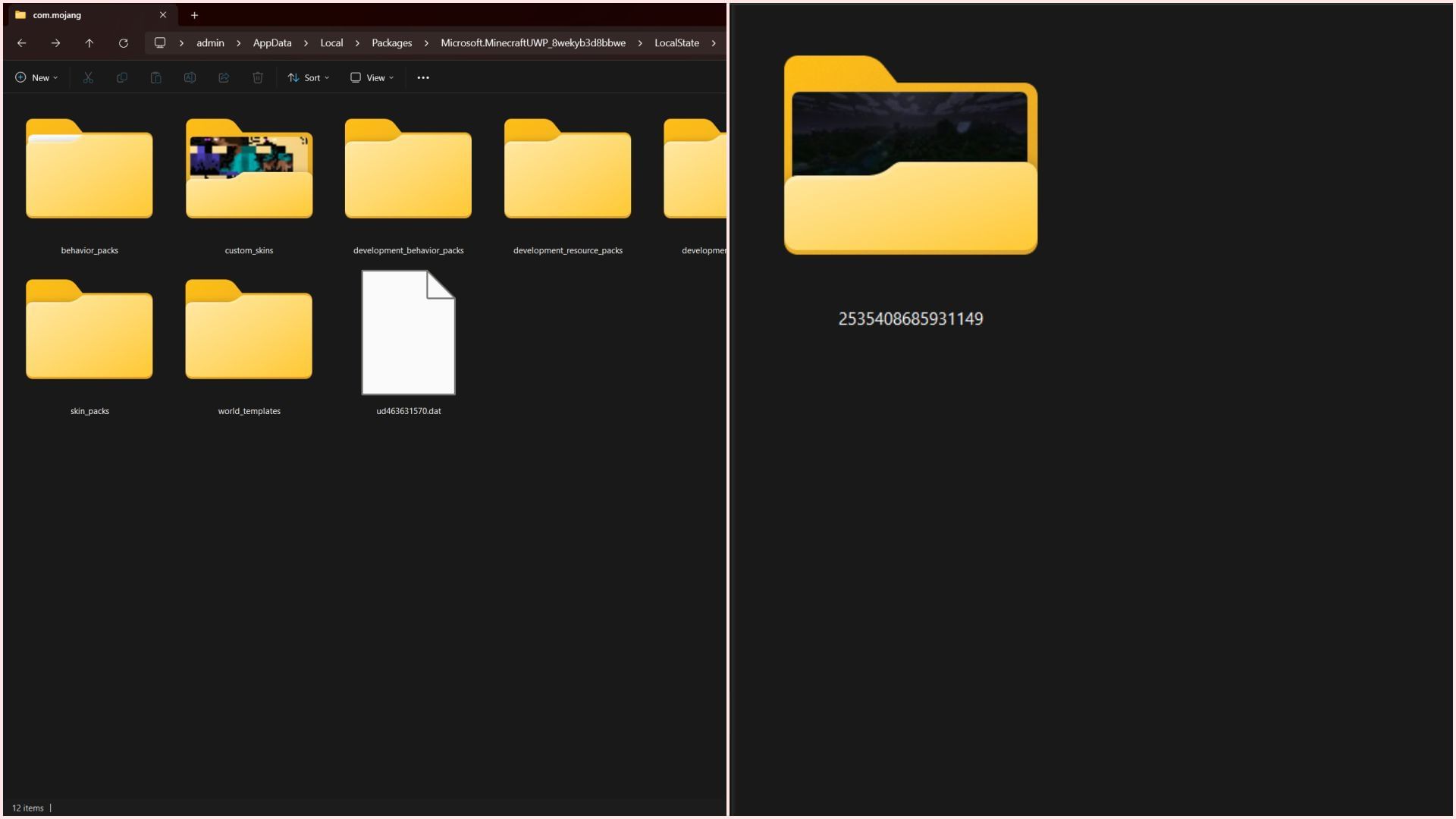Click the Rename icon in toolbar

click(190, 77)
